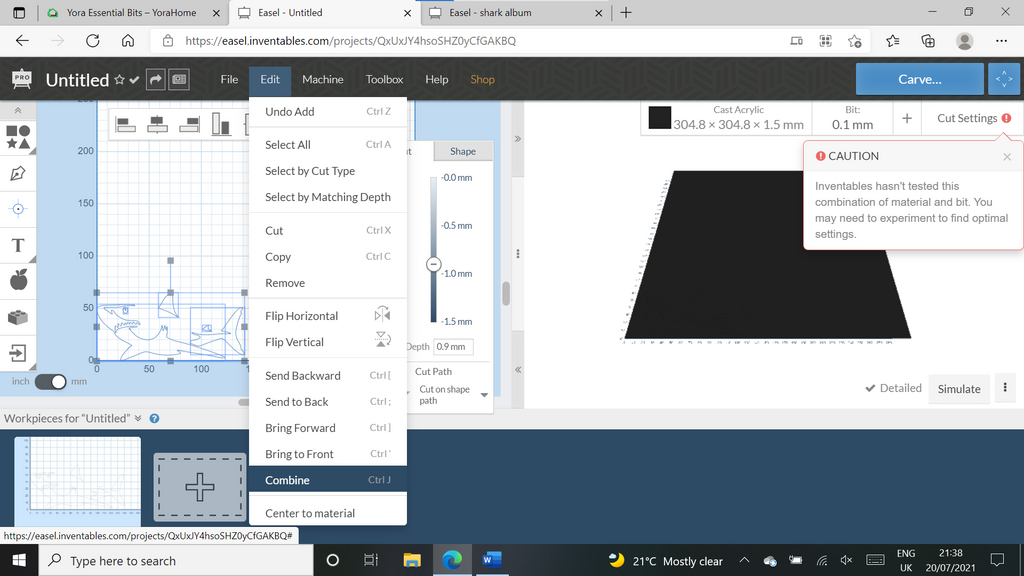The width and height of the screenshot is (1024, 576).
Task: Align selected objects left
Action: (125, 124)
